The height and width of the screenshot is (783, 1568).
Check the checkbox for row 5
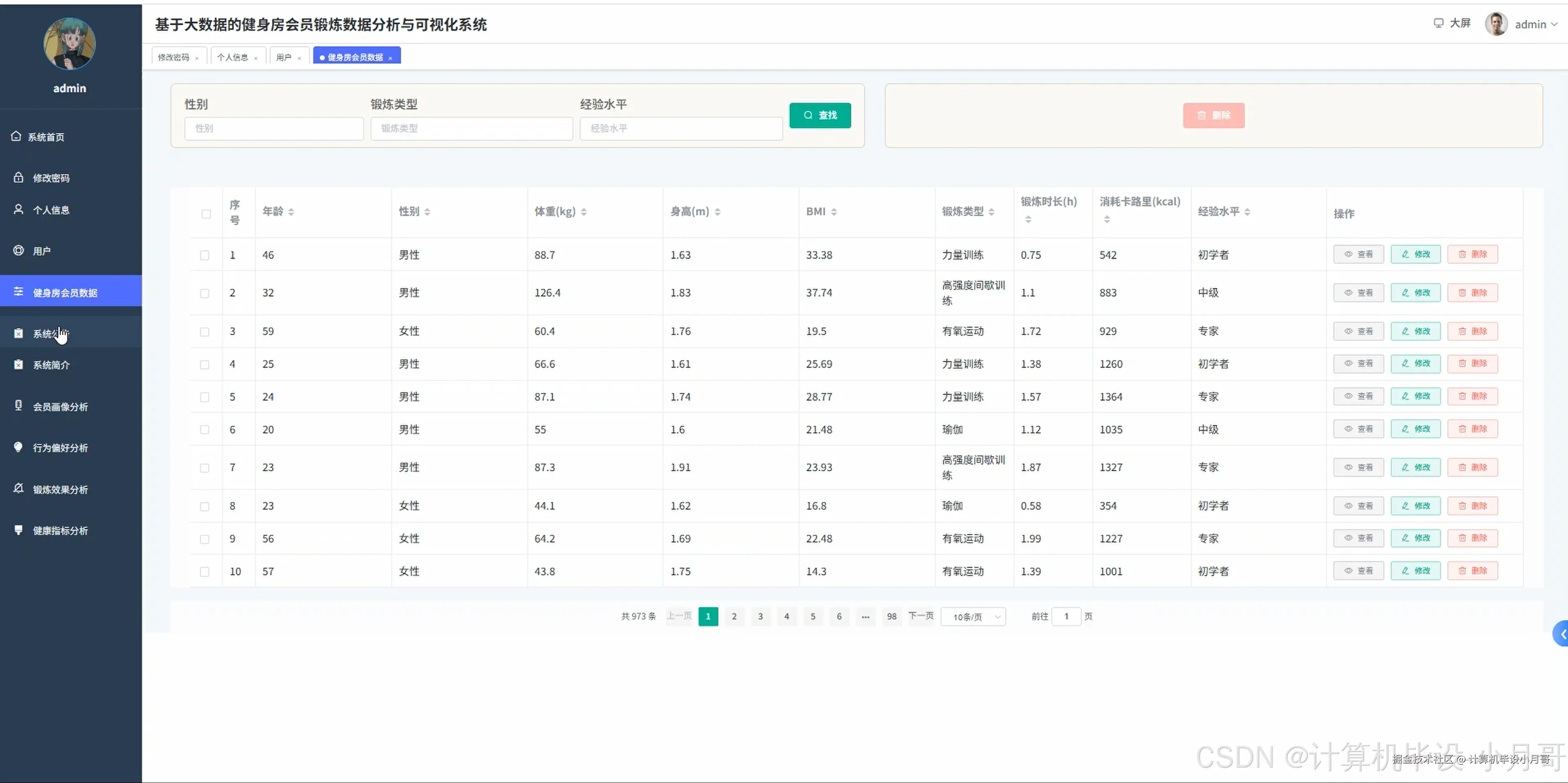(205, 397)
